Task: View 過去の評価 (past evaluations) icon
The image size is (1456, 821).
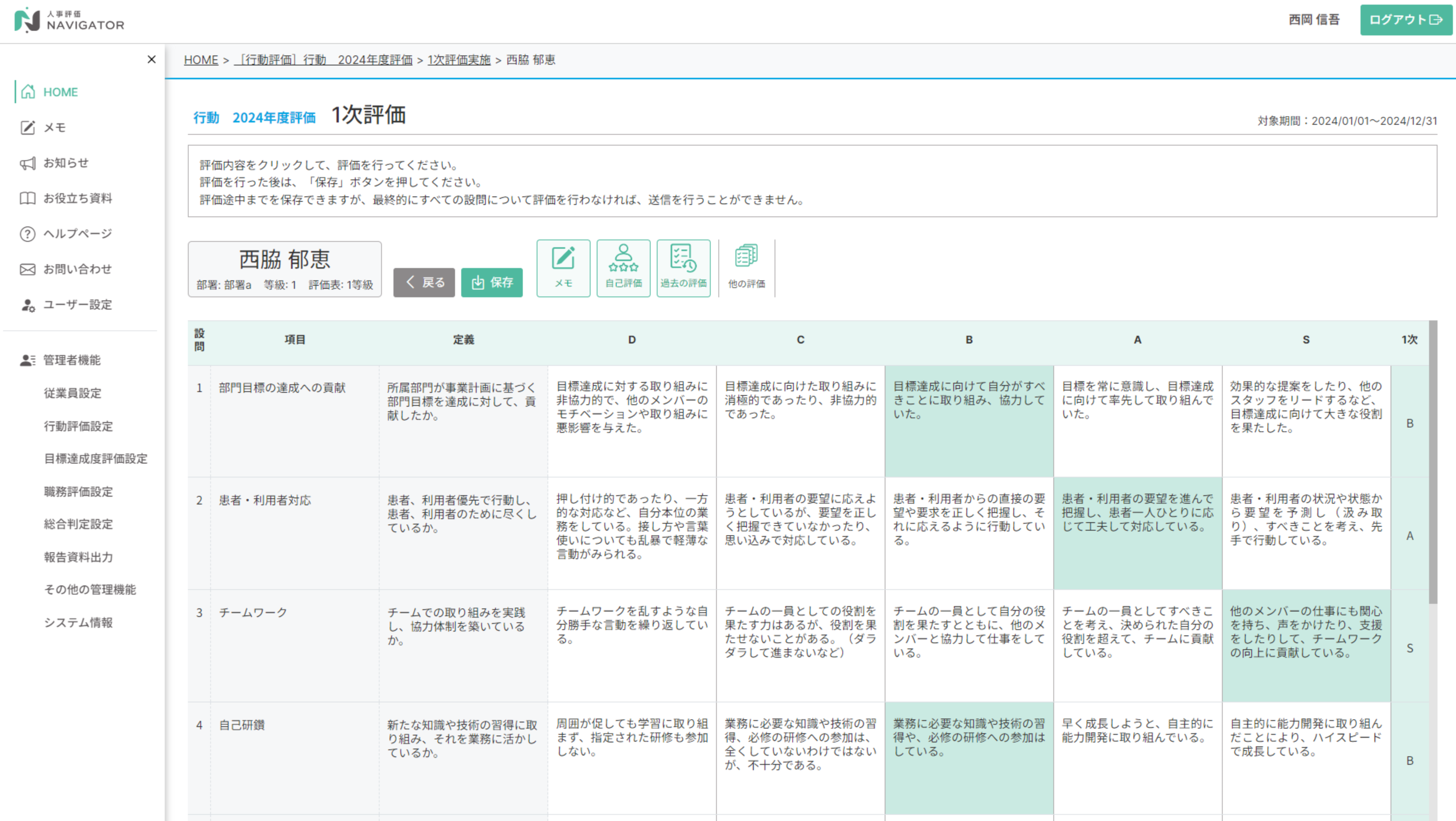Action: point(683,268)
